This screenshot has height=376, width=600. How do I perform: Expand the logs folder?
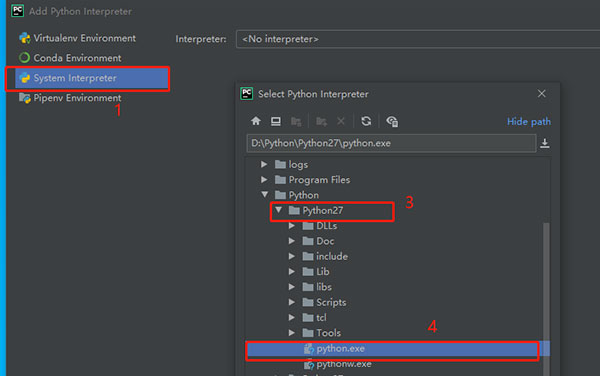(264, 164)
